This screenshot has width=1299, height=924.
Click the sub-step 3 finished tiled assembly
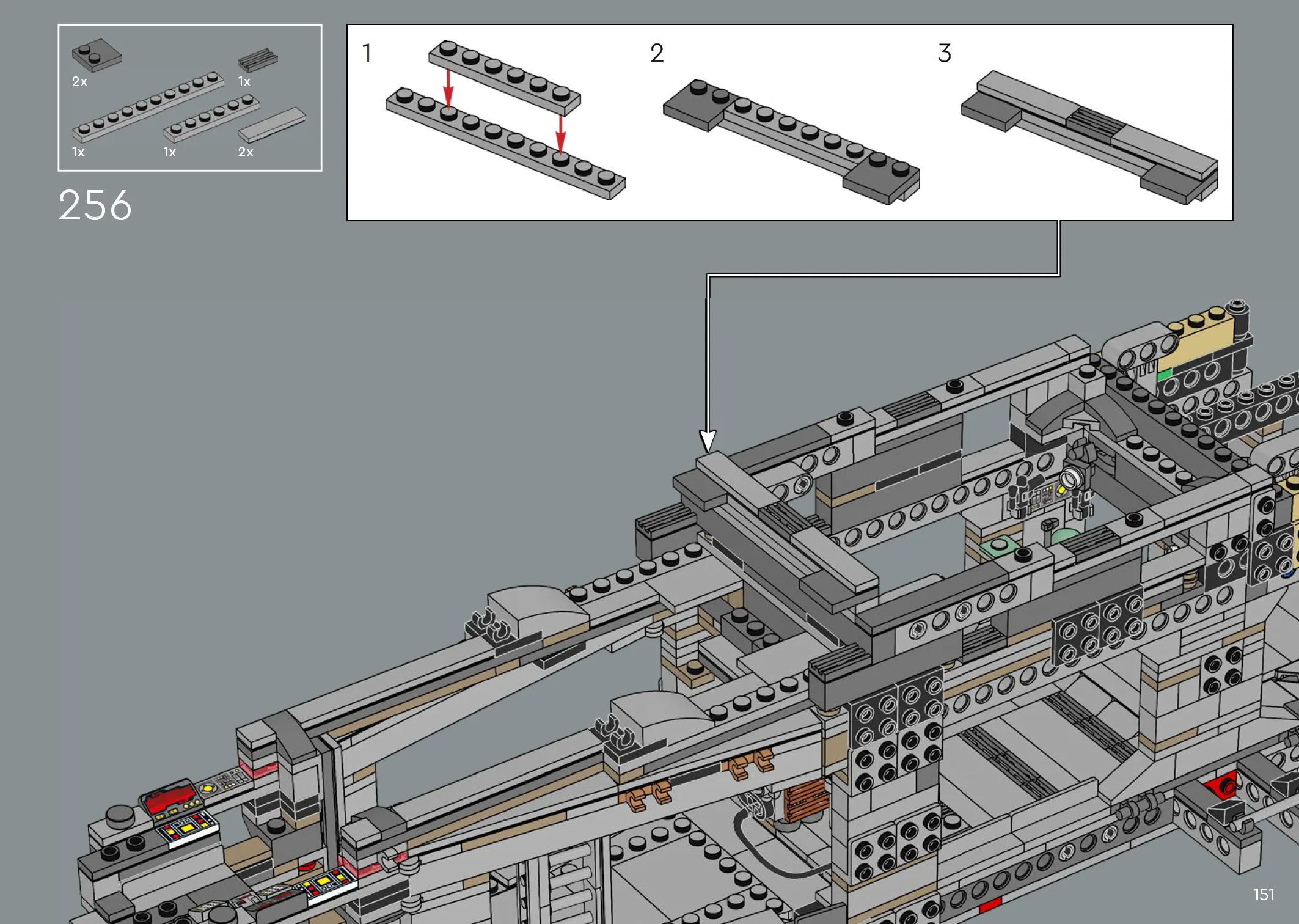point(1089,137)
